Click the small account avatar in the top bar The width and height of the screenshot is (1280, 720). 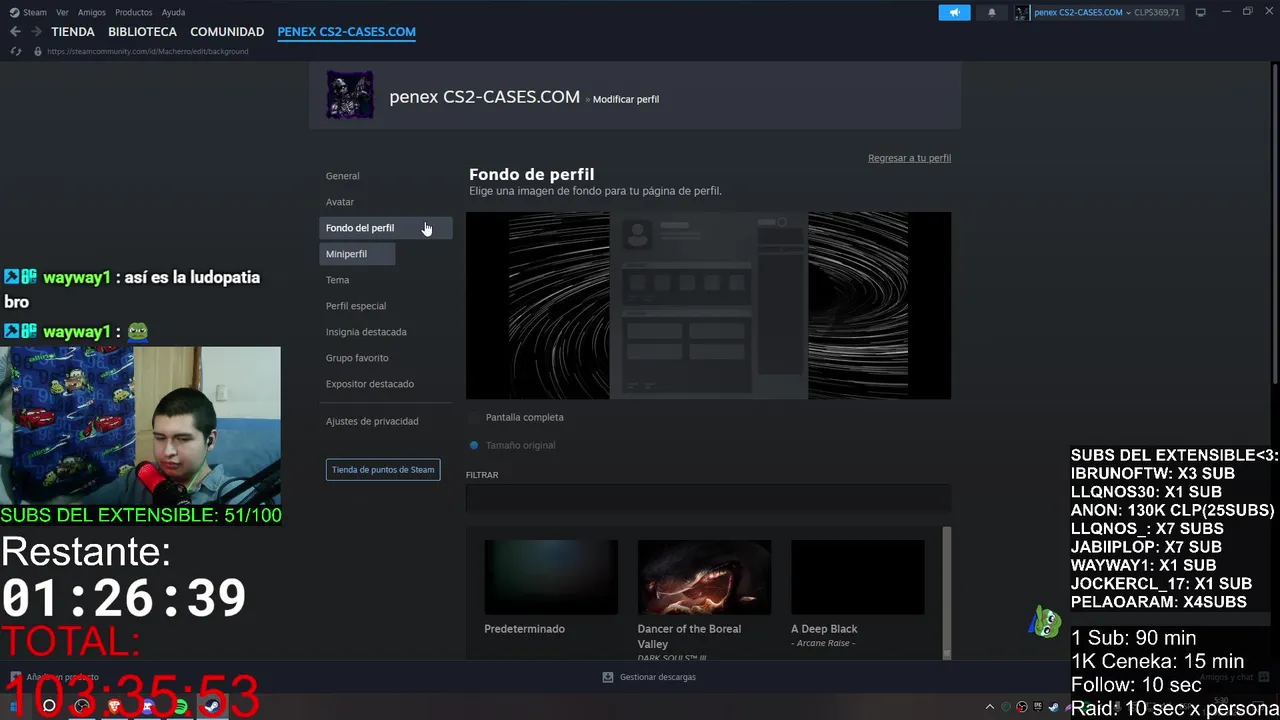click(x=1022, y=12)
